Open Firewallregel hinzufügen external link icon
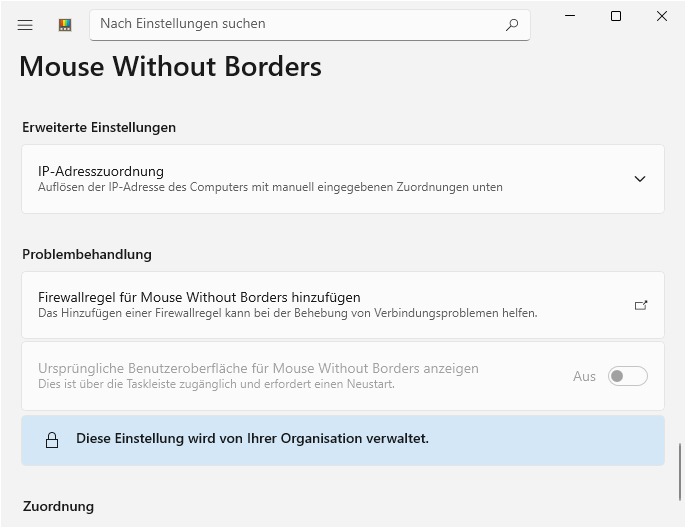686x528 pixels. pyautogui.click(x=641, y=305)
